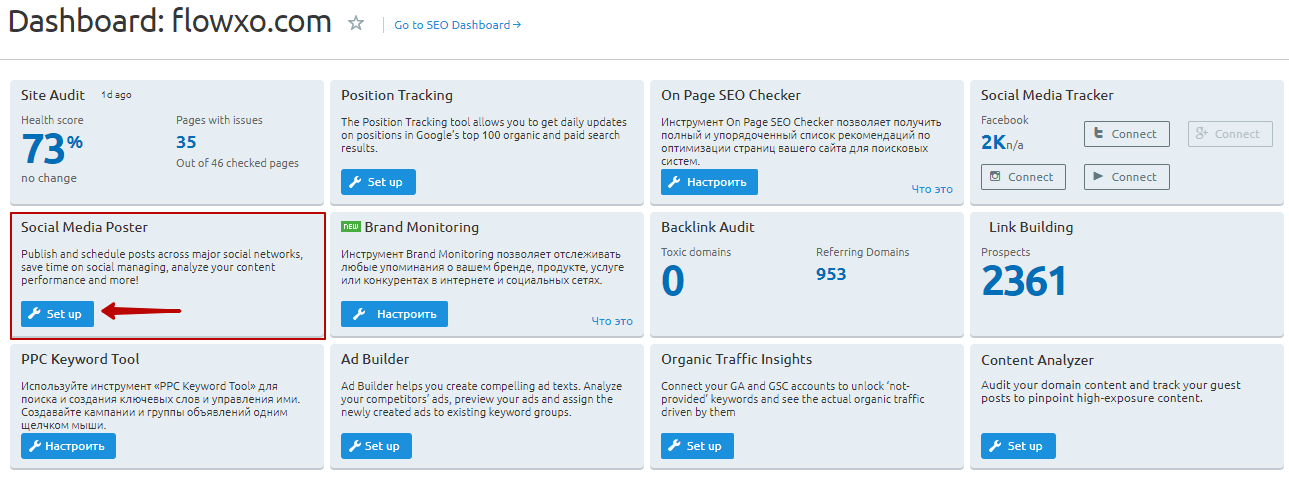The width and height of the screenshot is (1289, 479).
Task: Click Set up in Ad Builder
Action: pos(376,446)
